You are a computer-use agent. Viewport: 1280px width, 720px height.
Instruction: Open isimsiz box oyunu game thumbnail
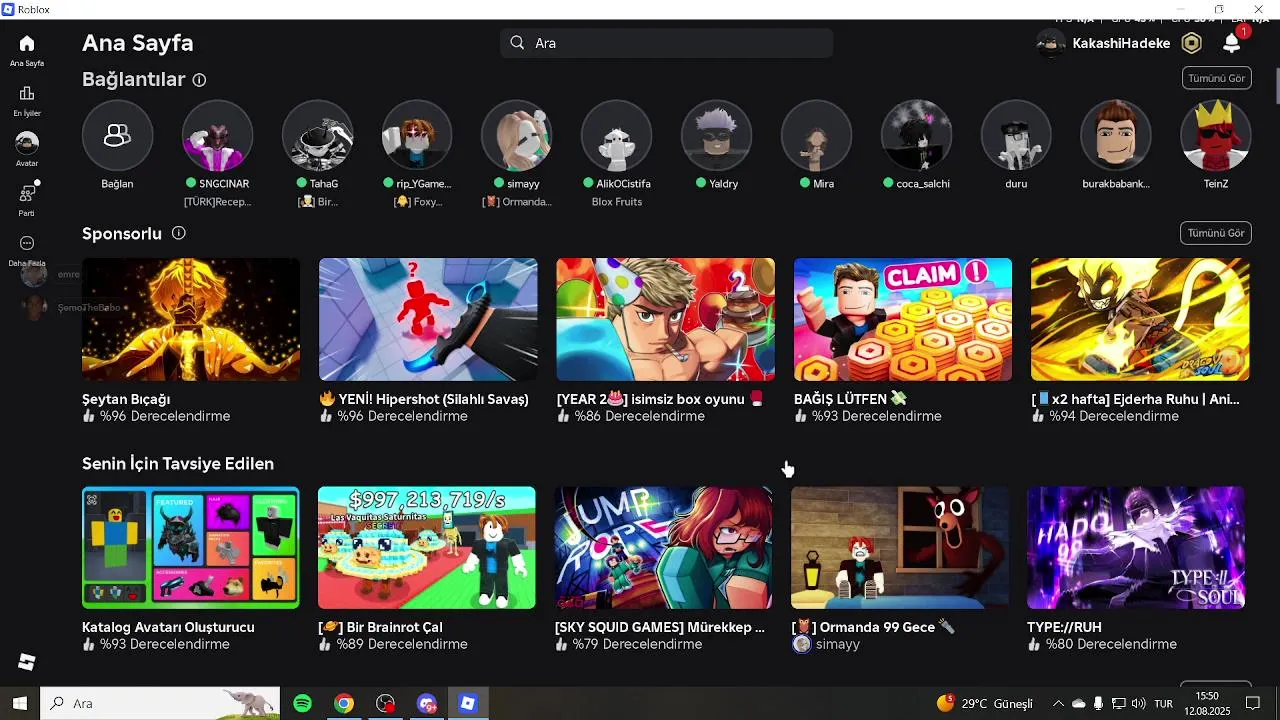[666, 319]
